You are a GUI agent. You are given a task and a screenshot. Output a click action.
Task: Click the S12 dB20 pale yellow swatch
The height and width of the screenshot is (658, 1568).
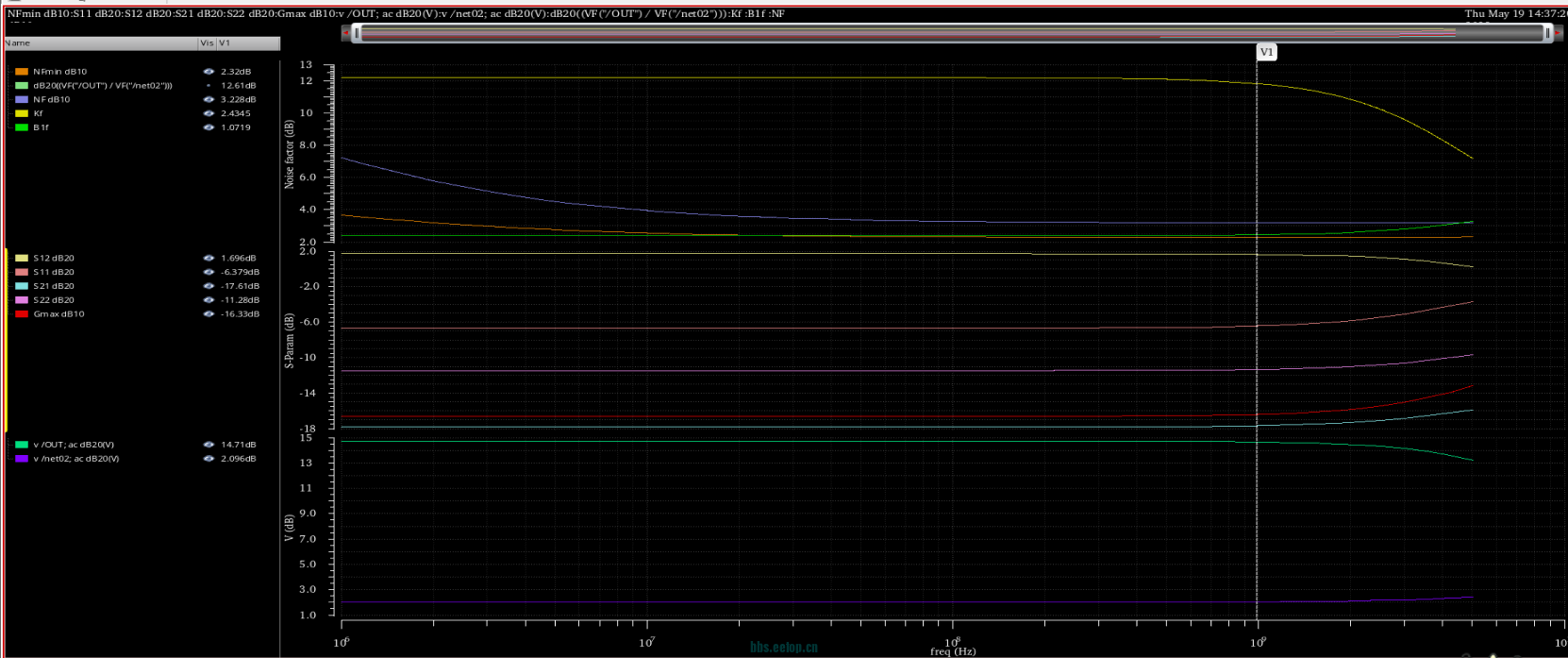click(x=22, y=258)
